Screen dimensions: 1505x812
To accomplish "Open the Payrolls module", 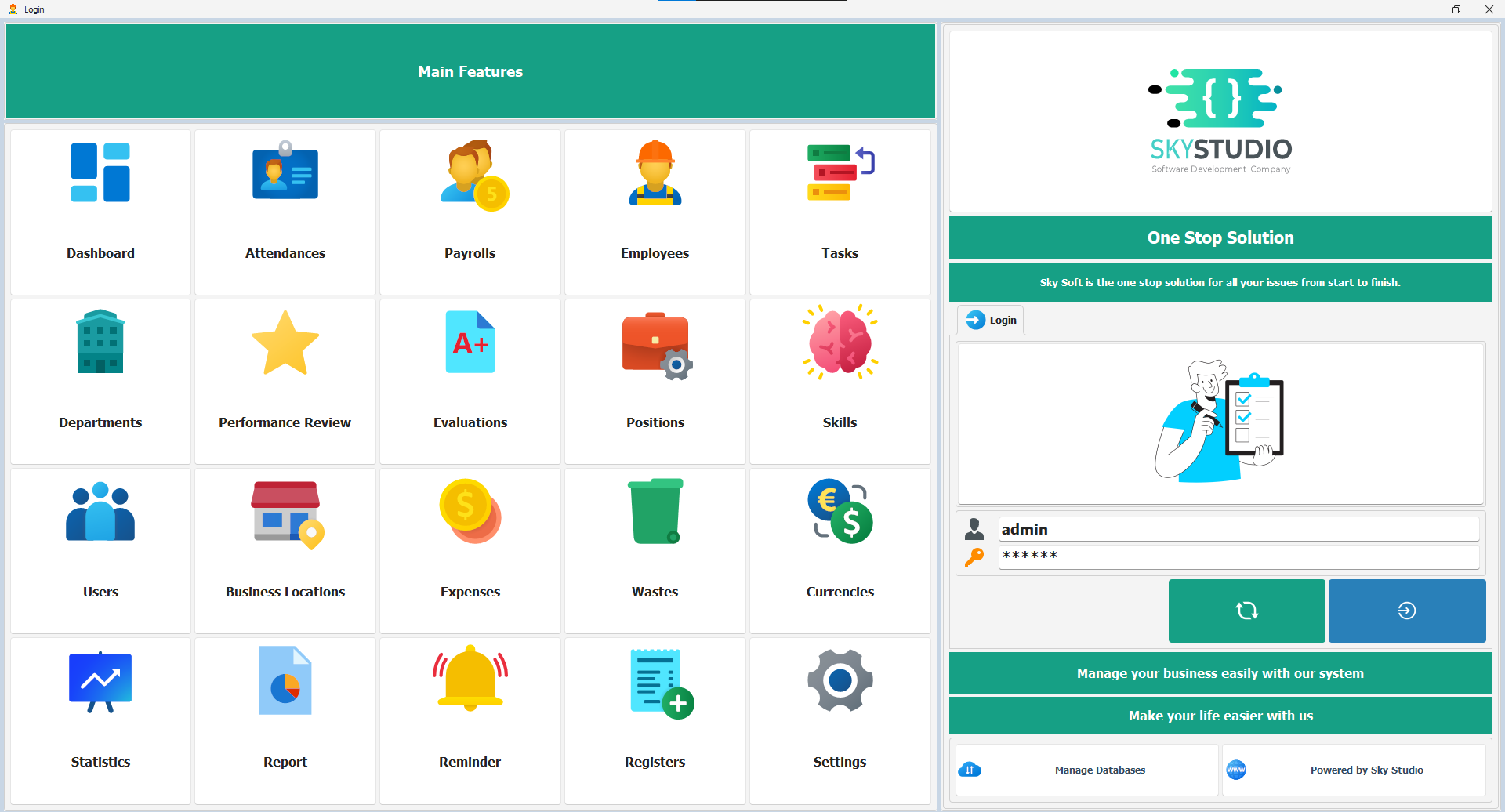I will point(470,212).
